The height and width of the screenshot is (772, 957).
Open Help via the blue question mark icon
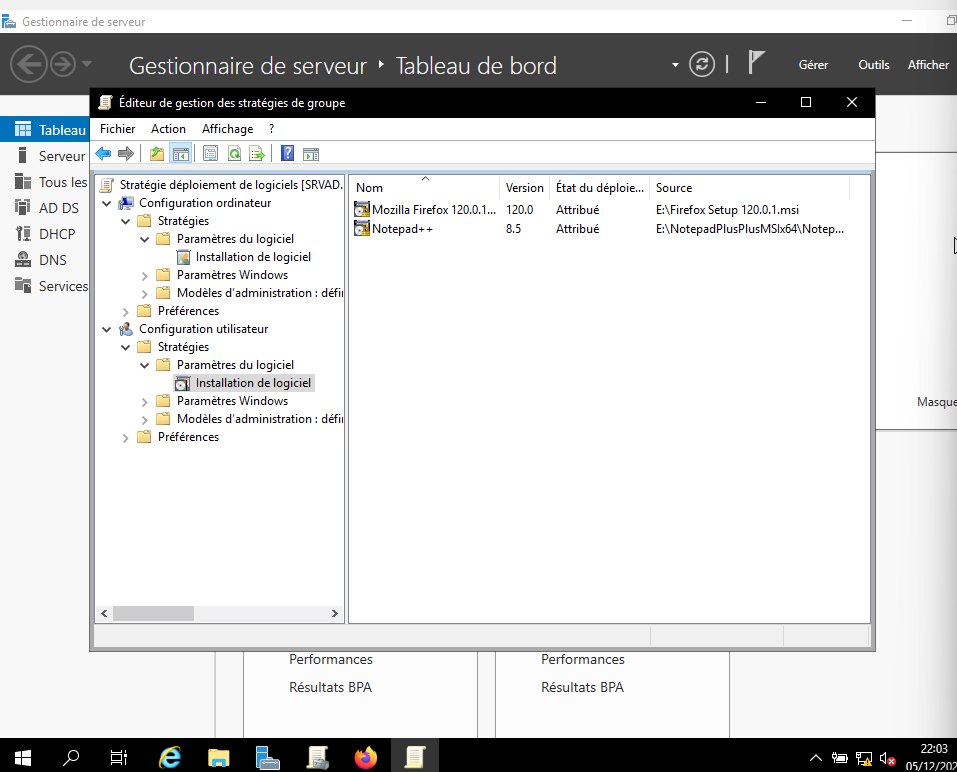(x=287, y=153)
